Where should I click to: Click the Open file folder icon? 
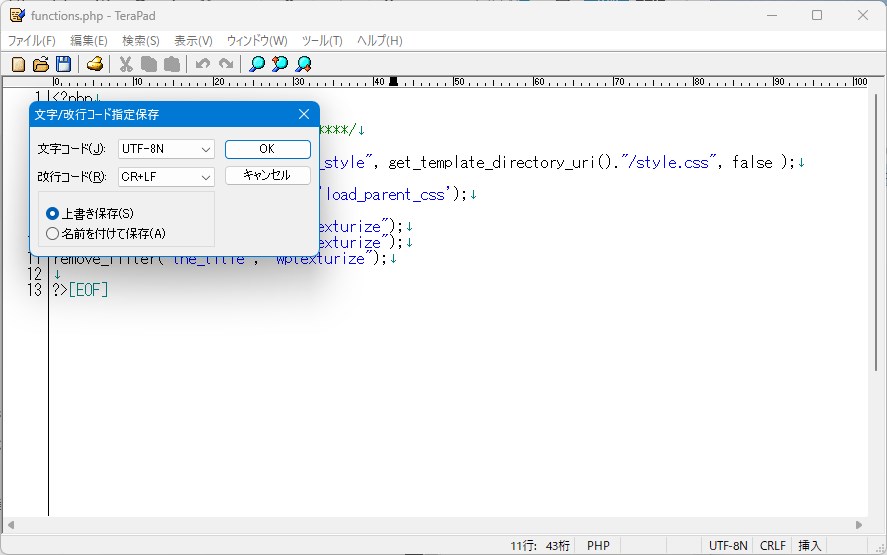point(40,64)
